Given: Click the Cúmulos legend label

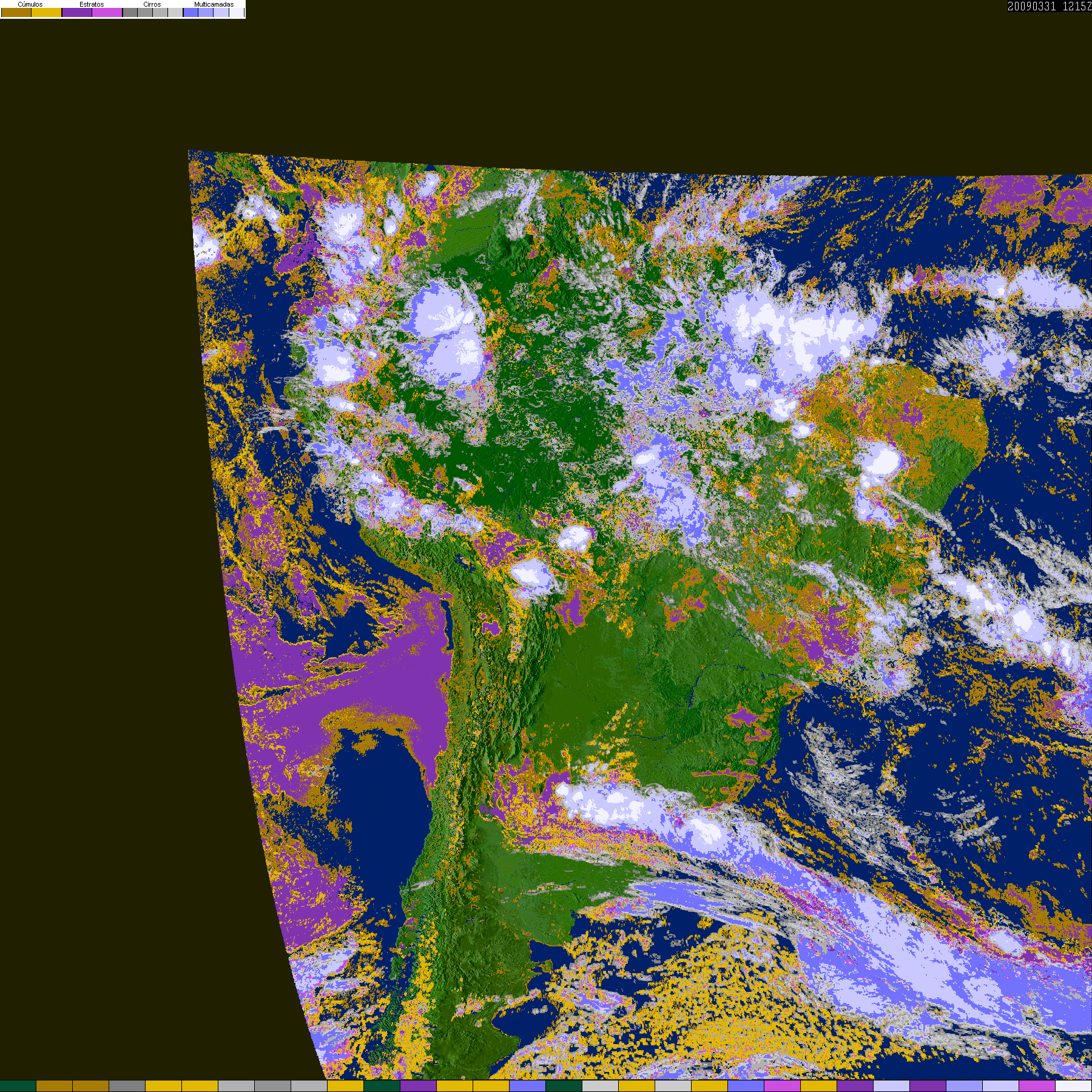Looking at the screenshot, I should coord(30,4).
